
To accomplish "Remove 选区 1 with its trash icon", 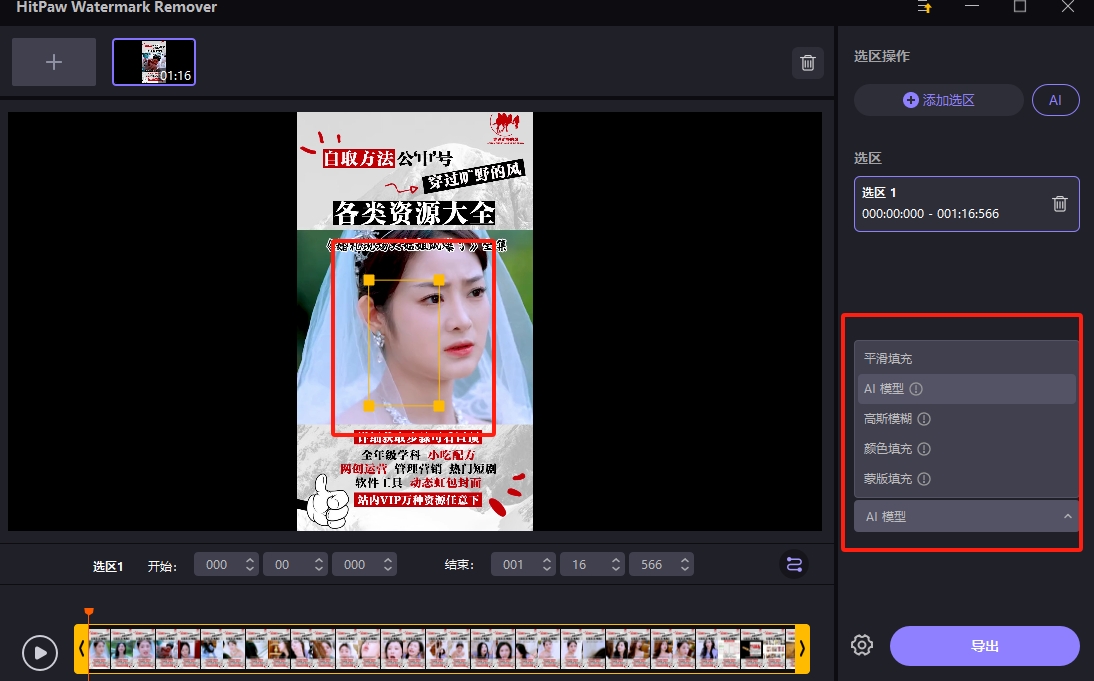I will click(x=1059, y=203).
